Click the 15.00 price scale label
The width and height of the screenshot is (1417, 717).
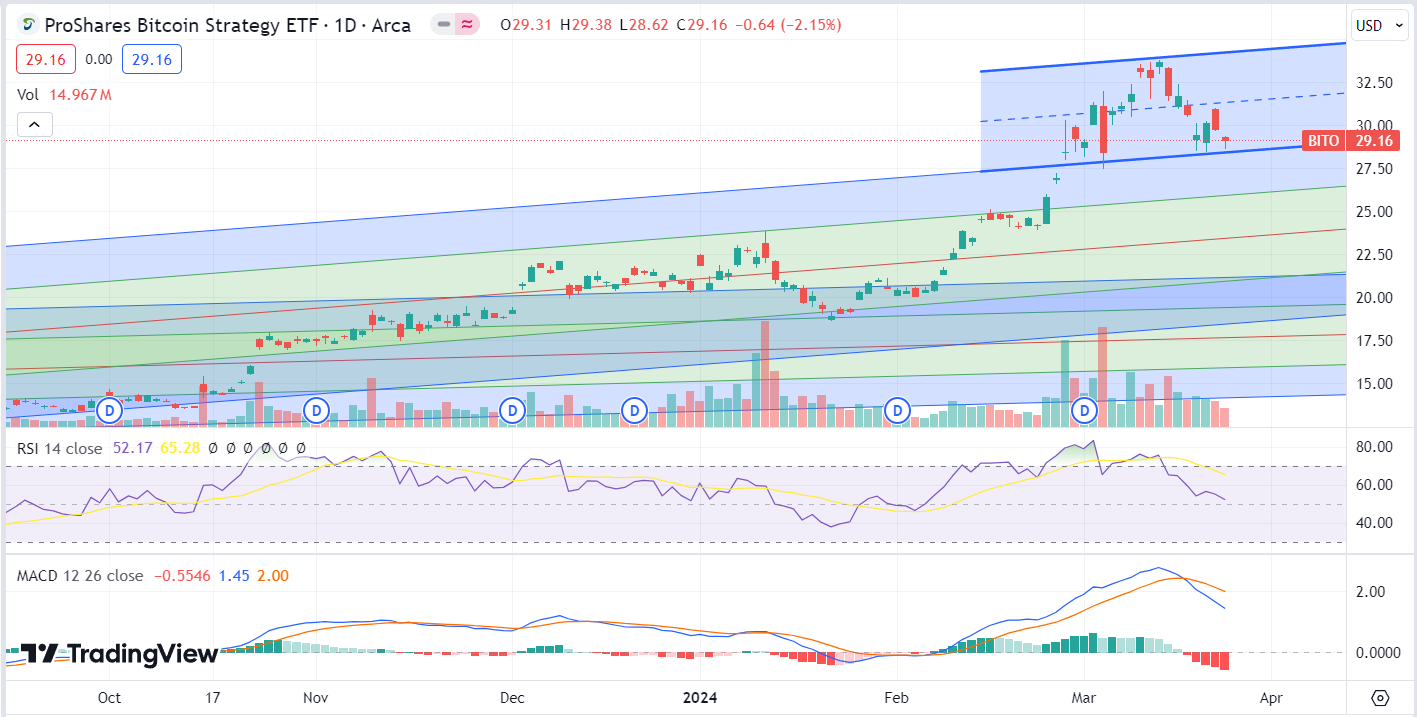coord(1375,384)
